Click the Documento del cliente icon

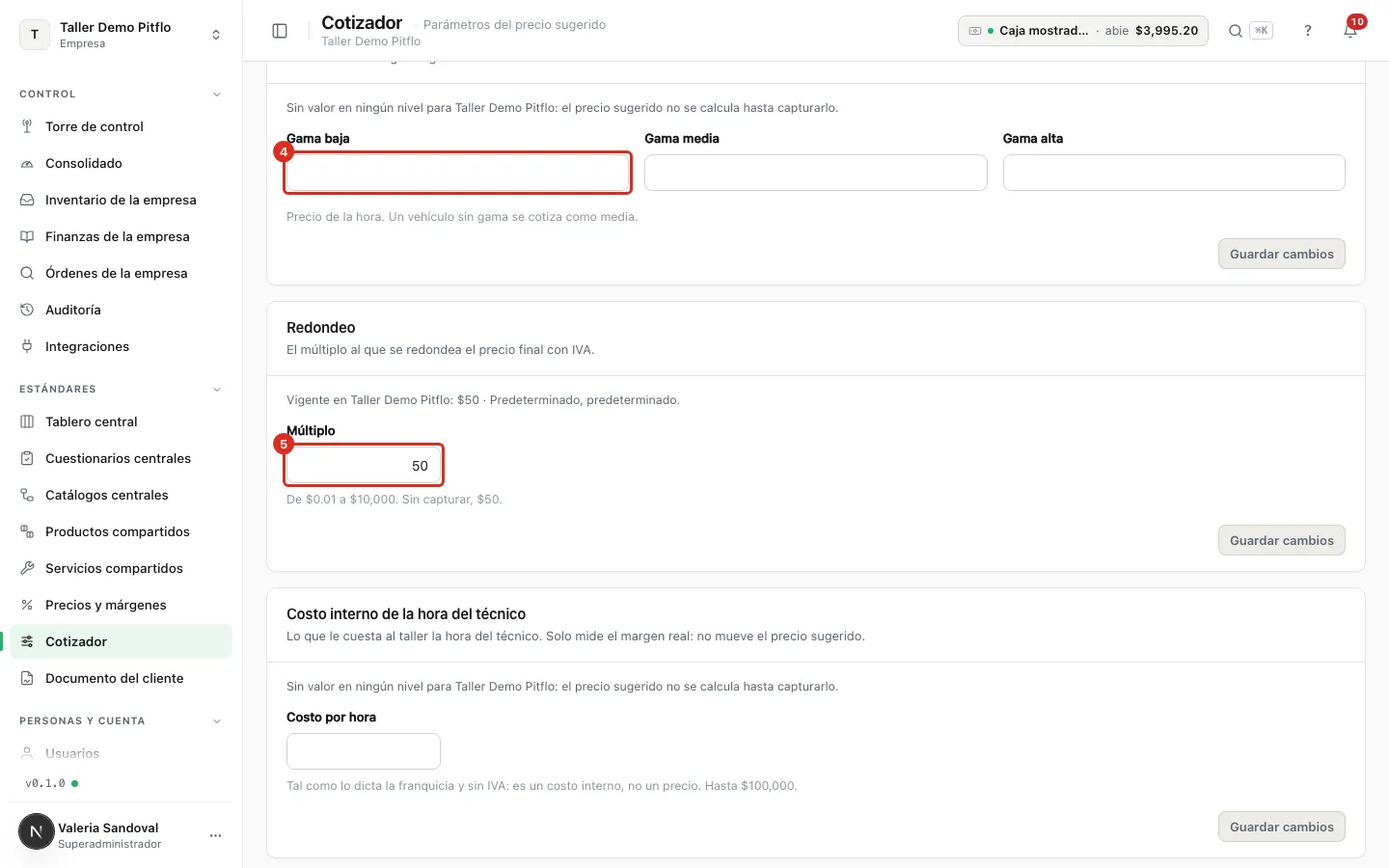pos(27,678)
